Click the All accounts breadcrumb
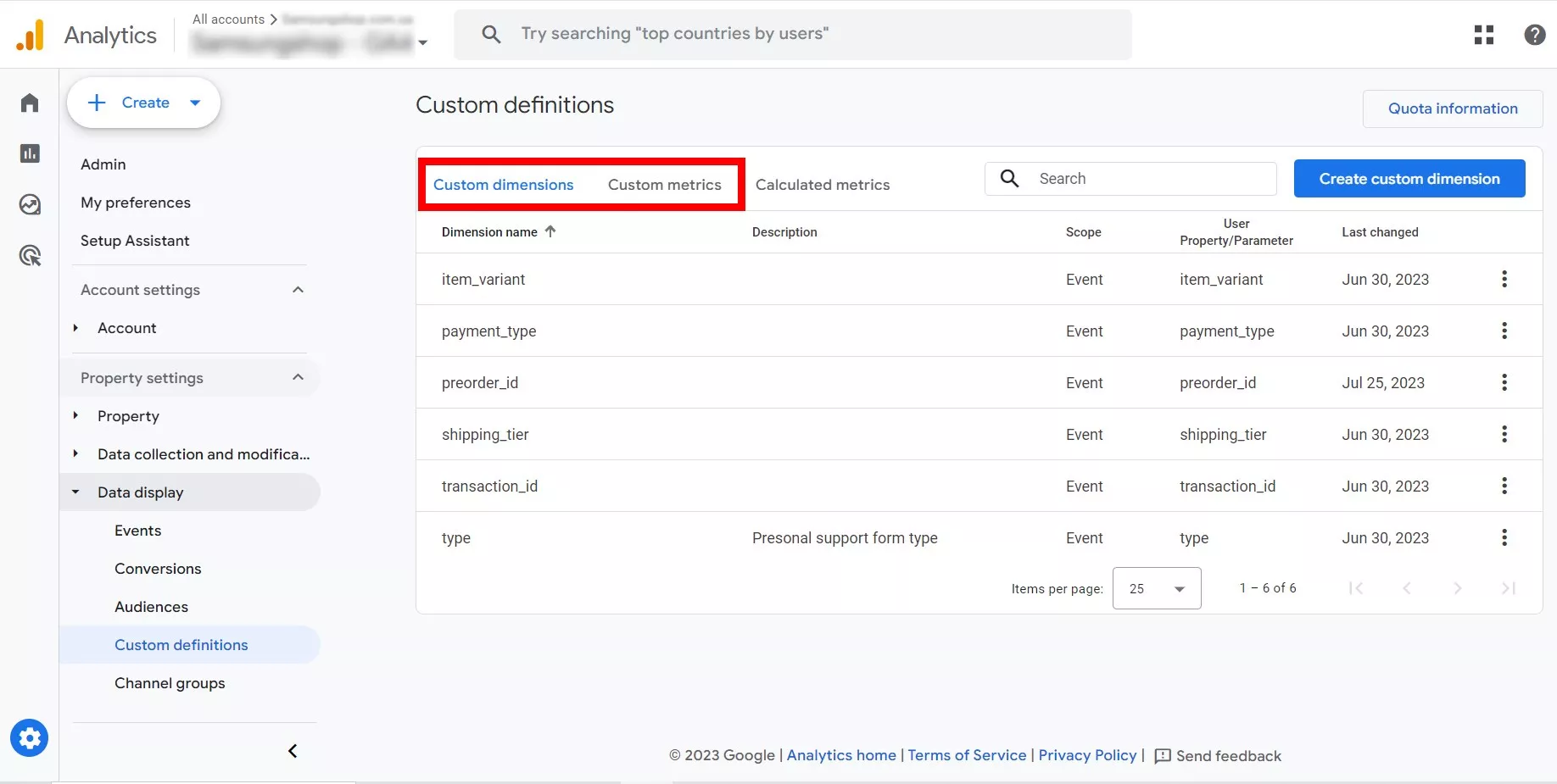The width and height of the screenshot is (1557, 784). [x=229, y=19]
